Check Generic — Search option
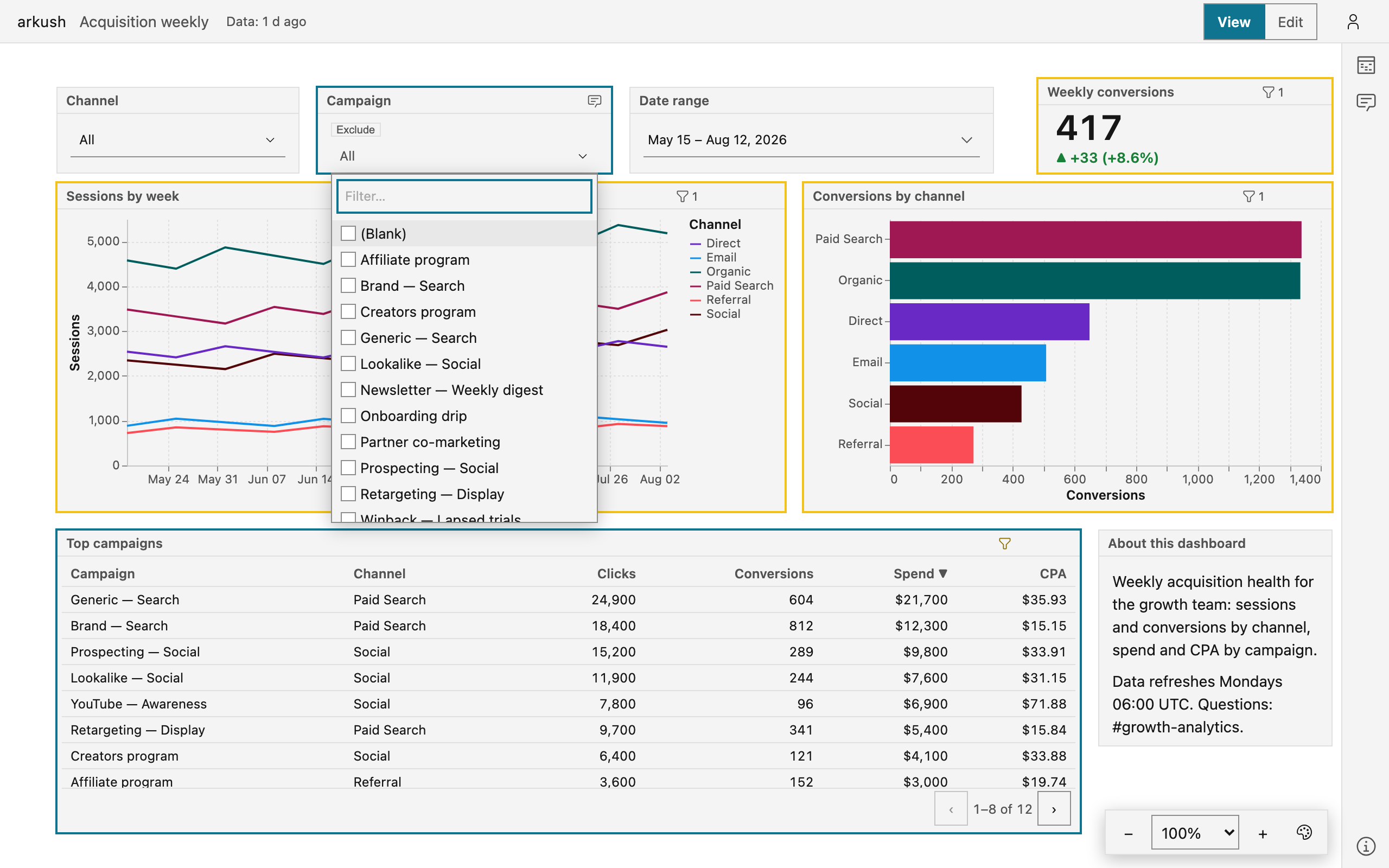 click(x=348, y=337)
